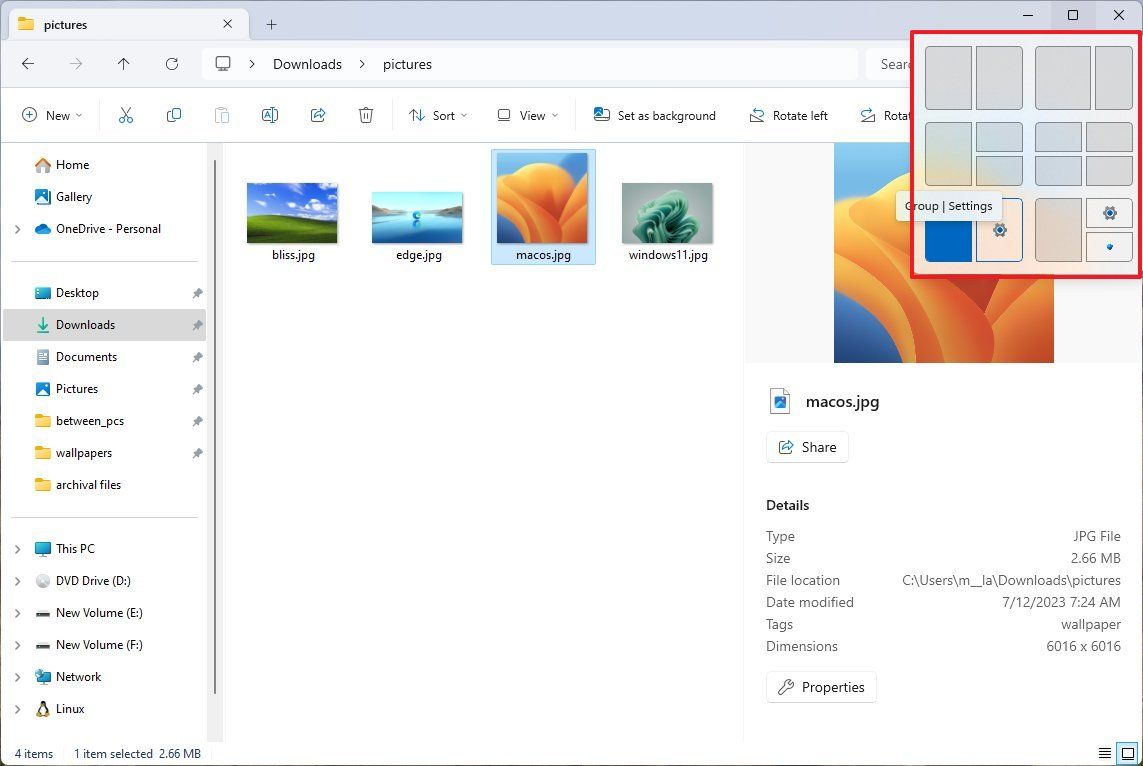Navigate up to Downloads with the up arrow
Screen dimensions: 1143x766
[x=123, y=64]
